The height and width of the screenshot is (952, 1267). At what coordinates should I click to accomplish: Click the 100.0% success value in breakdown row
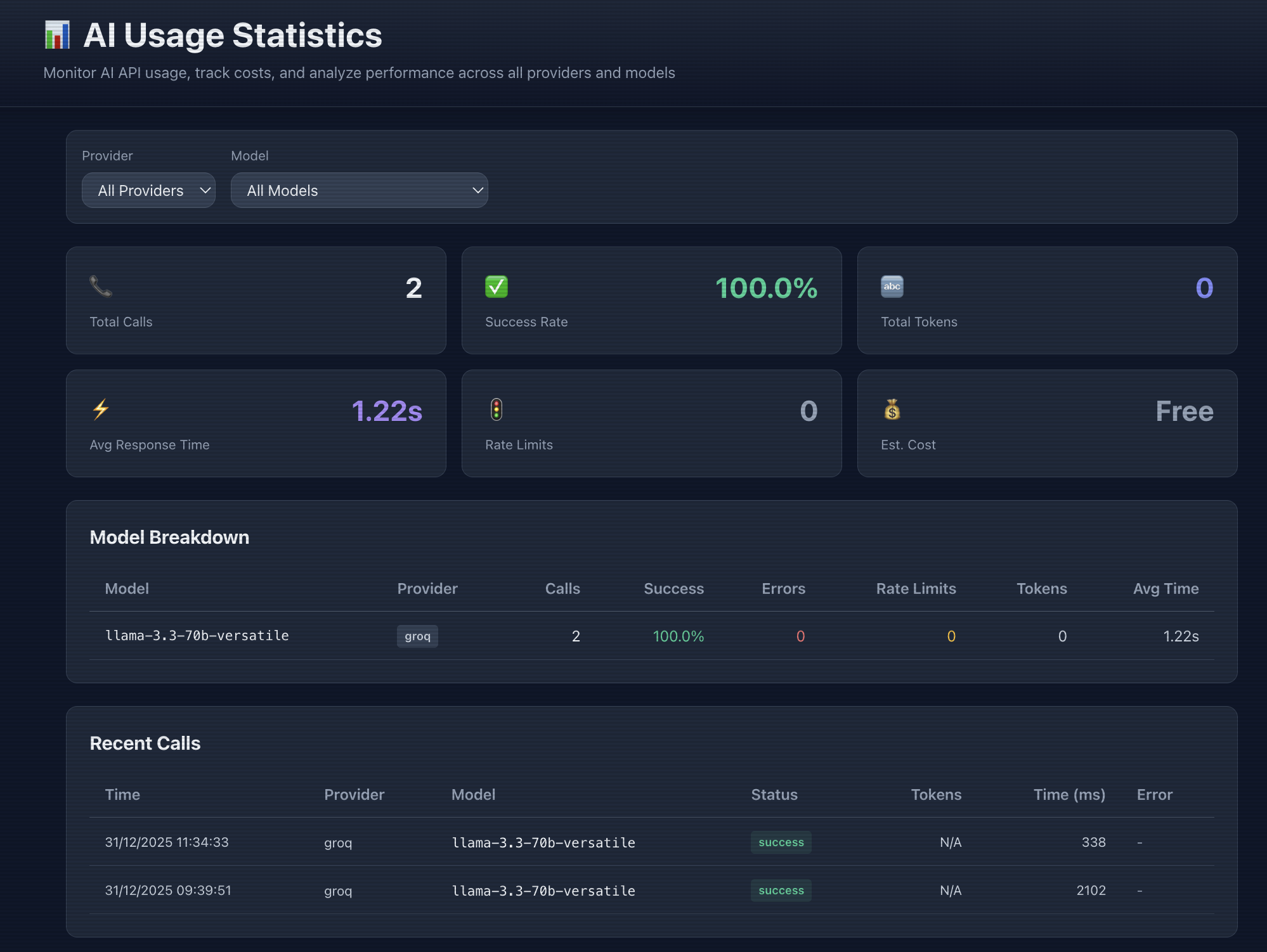tap(679, 636)
